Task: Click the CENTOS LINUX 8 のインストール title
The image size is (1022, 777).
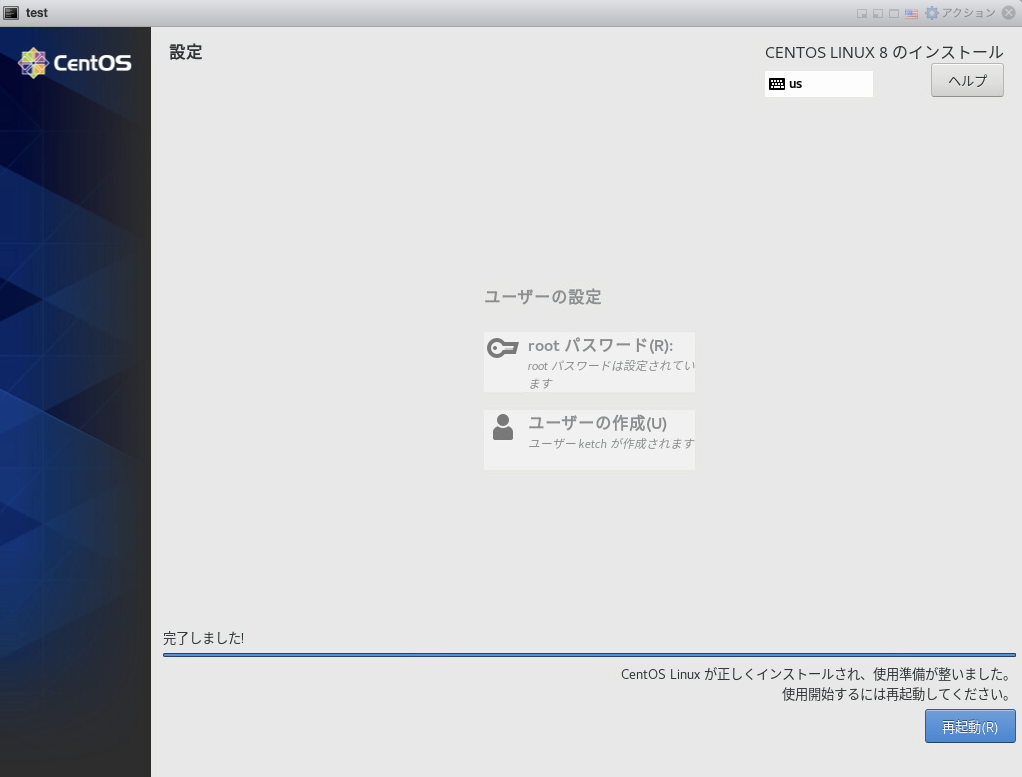Action: tap(884, 53)
